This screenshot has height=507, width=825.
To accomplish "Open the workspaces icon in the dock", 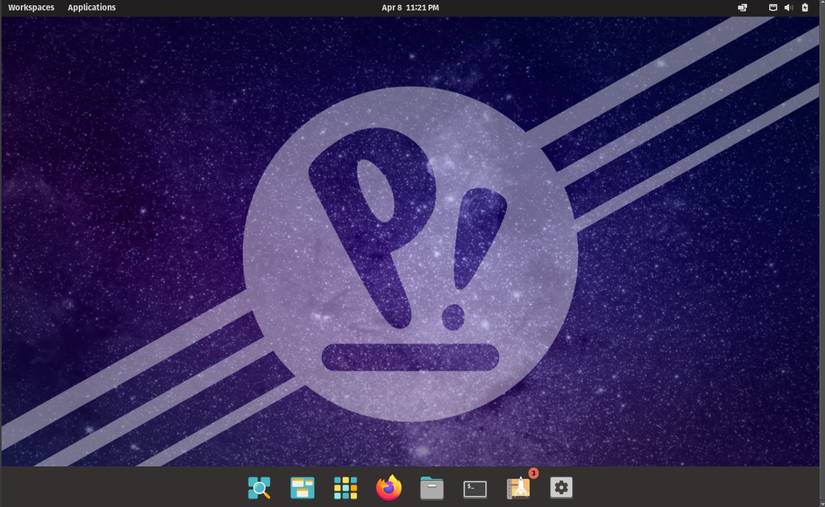I will pyautogui.click(x=303, y=488).
